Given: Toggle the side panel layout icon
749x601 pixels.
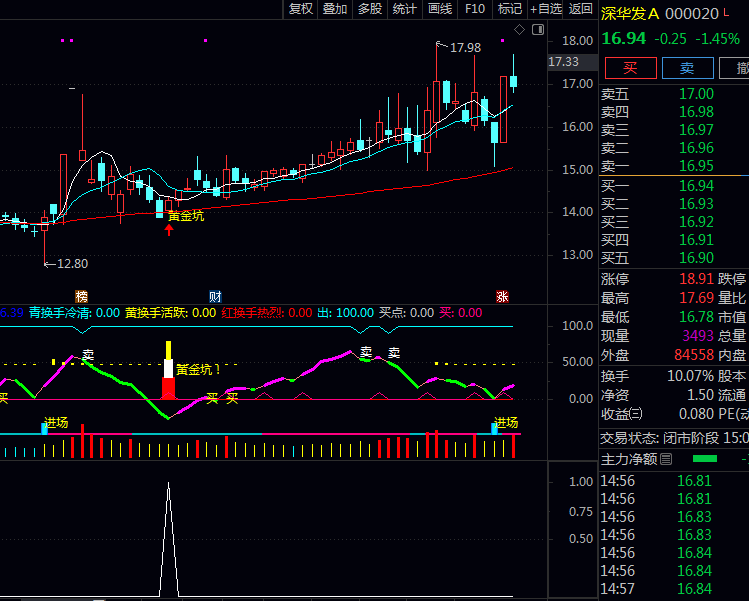Looking at the screenshot, I should pos(536,31).
